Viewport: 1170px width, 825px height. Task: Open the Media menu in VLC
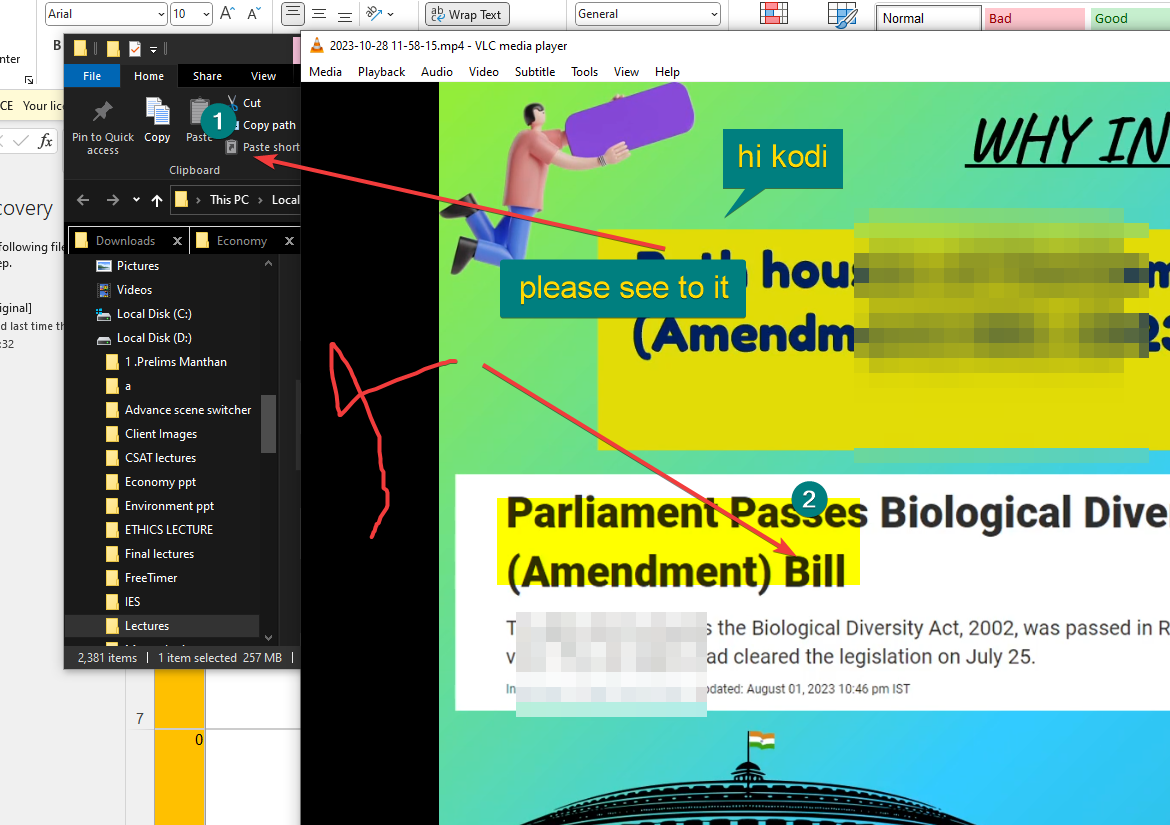point(325,72)
